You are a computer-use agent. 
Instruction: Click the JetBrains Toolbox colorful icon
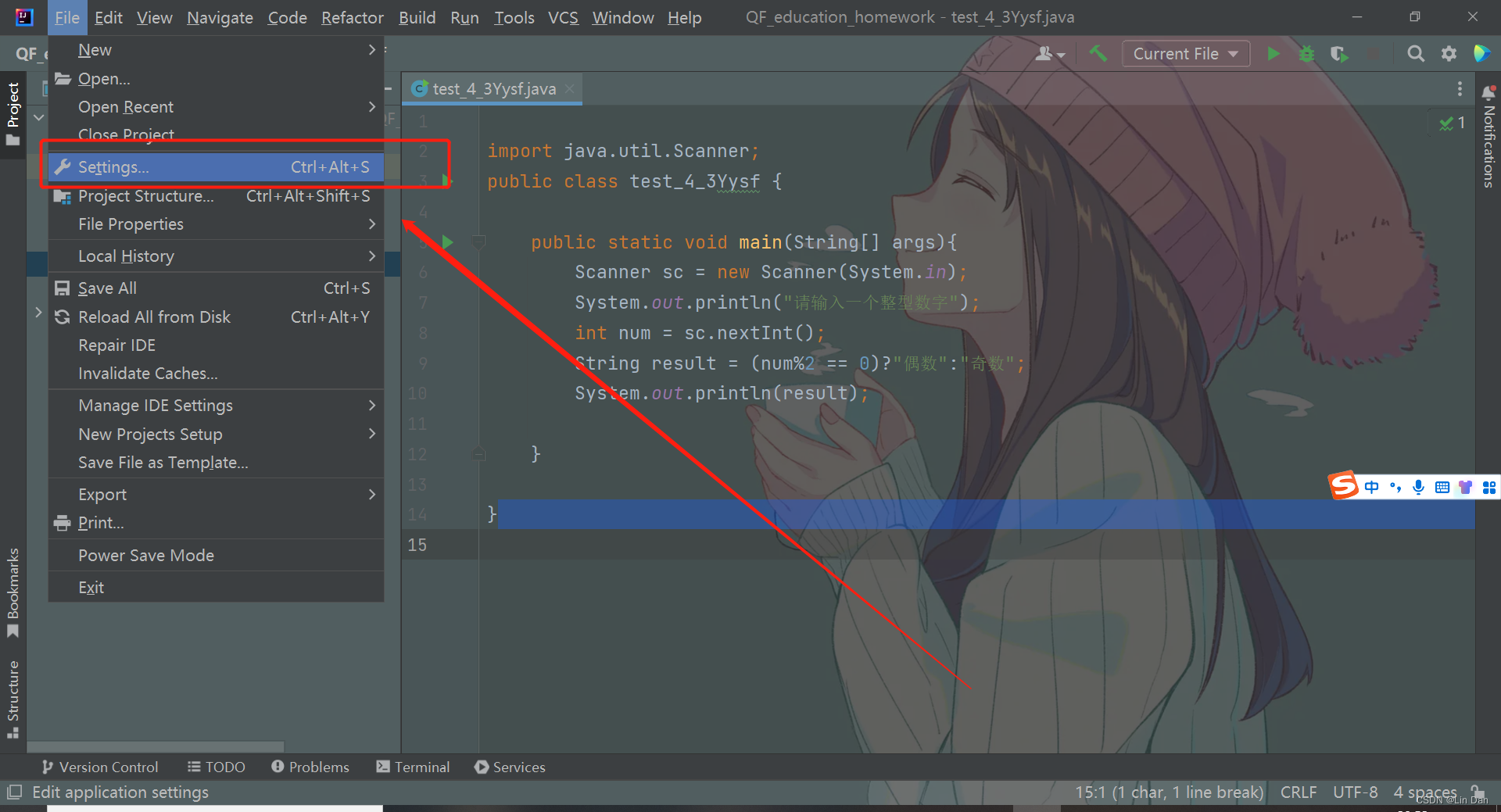point(1481,54)
